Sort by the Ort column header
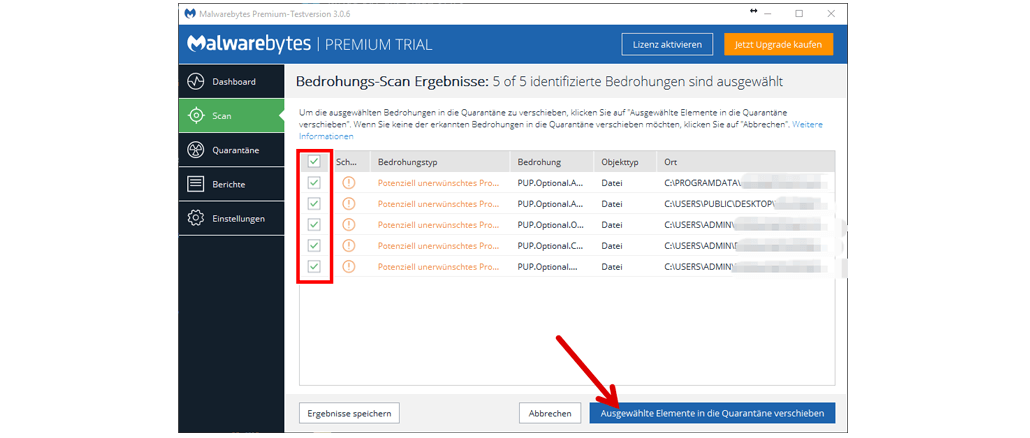The image size is (1030, 438). point(746,162)
